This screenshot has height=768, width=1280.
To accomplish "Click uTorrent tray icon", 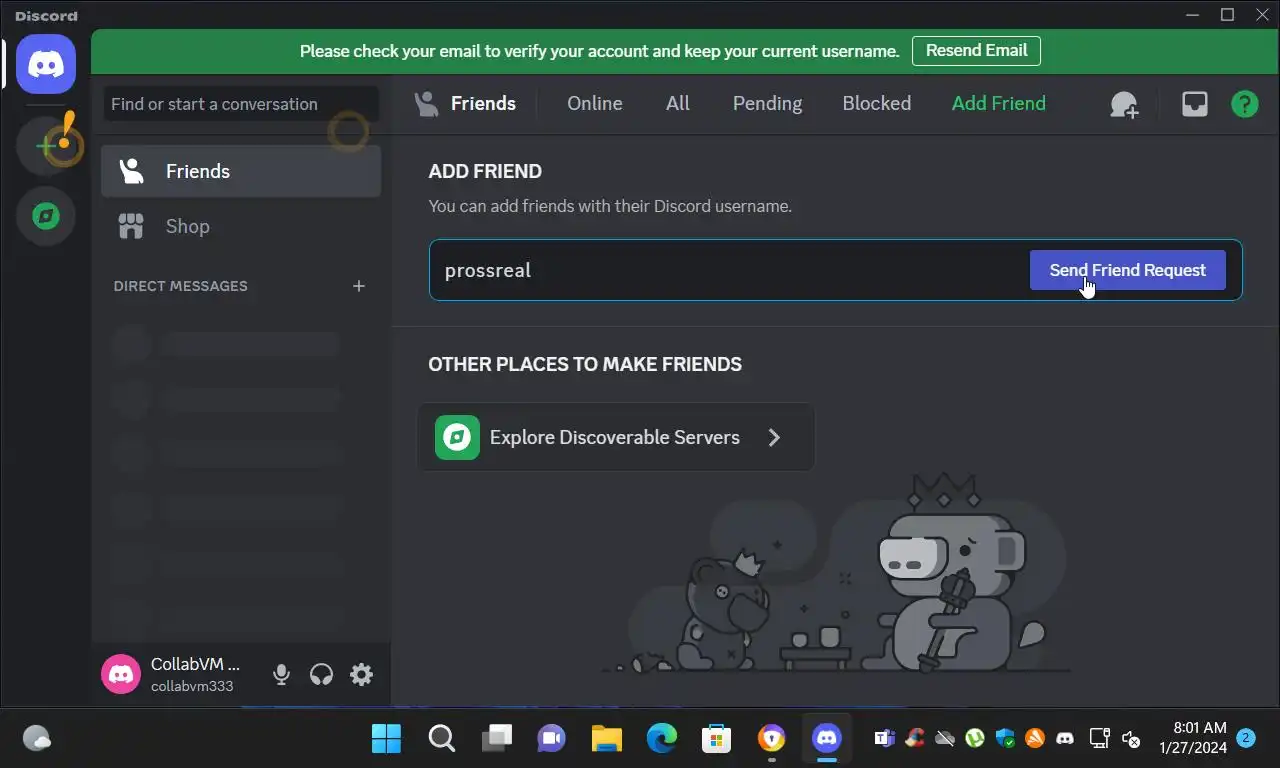I will [974, 739].
